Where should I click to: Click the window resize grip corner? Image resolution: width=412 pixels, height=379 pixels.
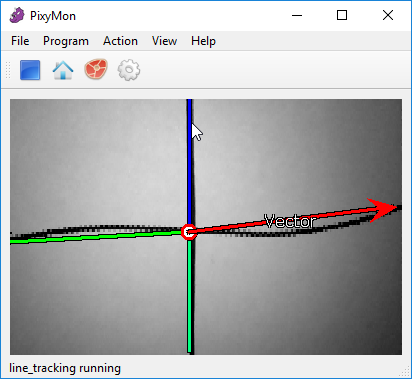[405, 371]
